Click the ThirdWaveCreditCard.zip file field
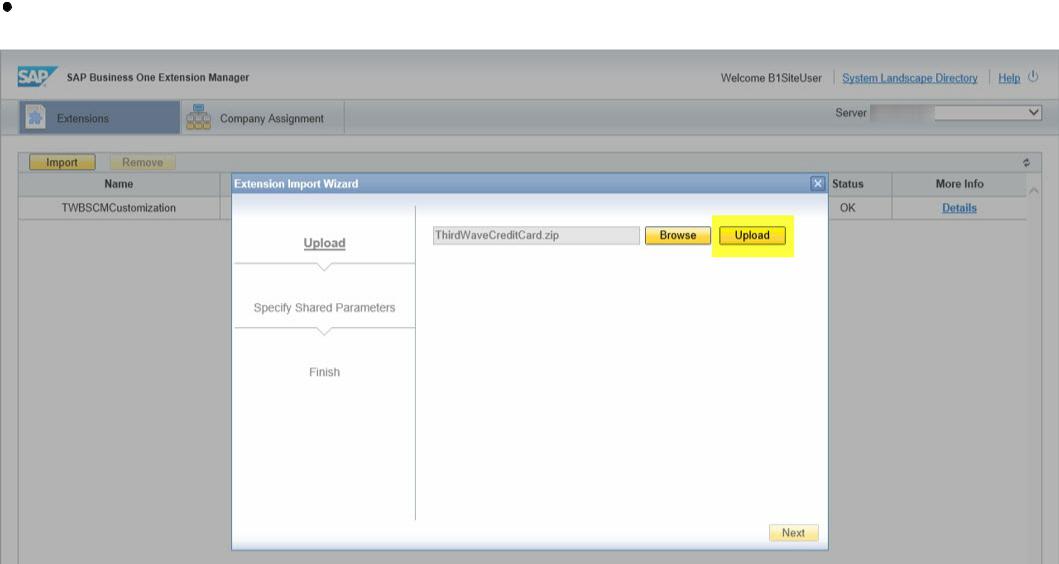This screenshot has width=1059, height=564. click(x=536, y=235)
